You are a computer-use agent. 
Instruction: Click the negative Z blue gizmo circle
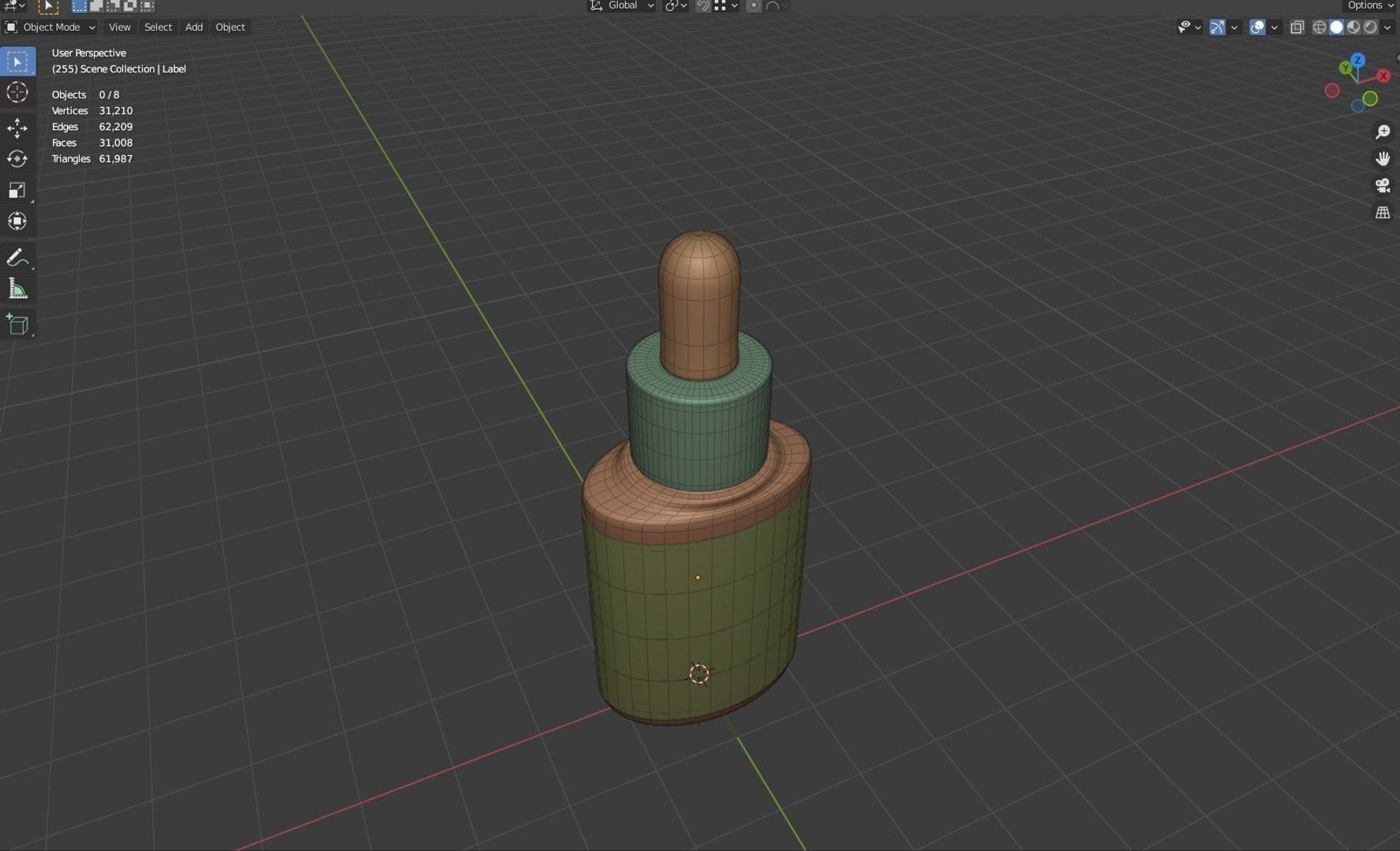pos(1357,106)
